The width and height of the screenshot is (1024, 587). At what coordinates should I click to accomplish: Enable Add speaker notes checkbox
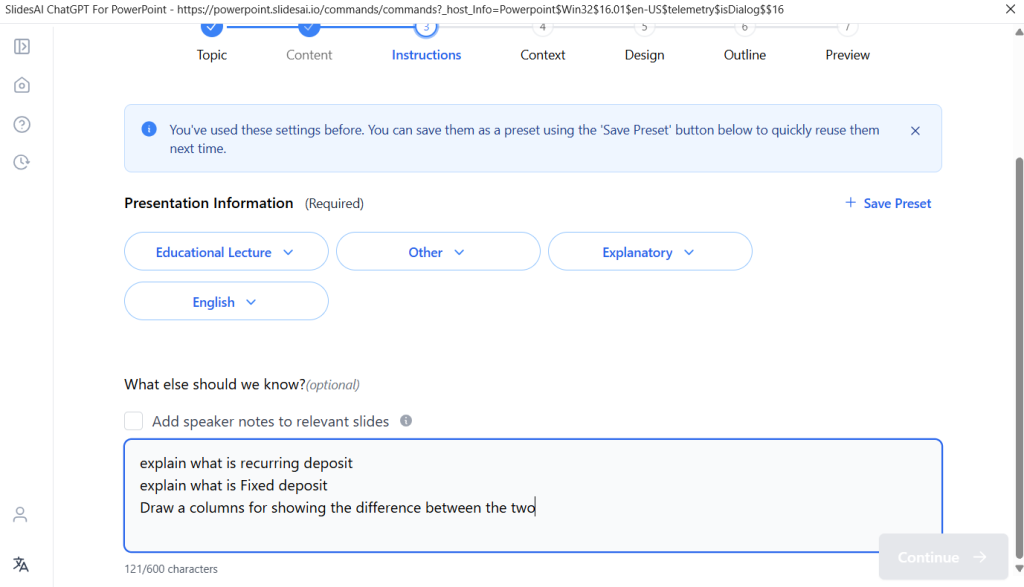134,421
